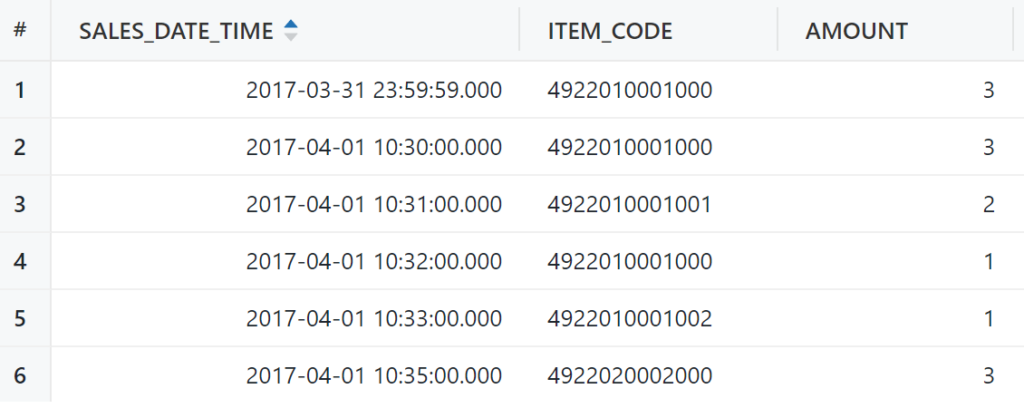
Task: Select row number 4
Action: click(20, 261)
